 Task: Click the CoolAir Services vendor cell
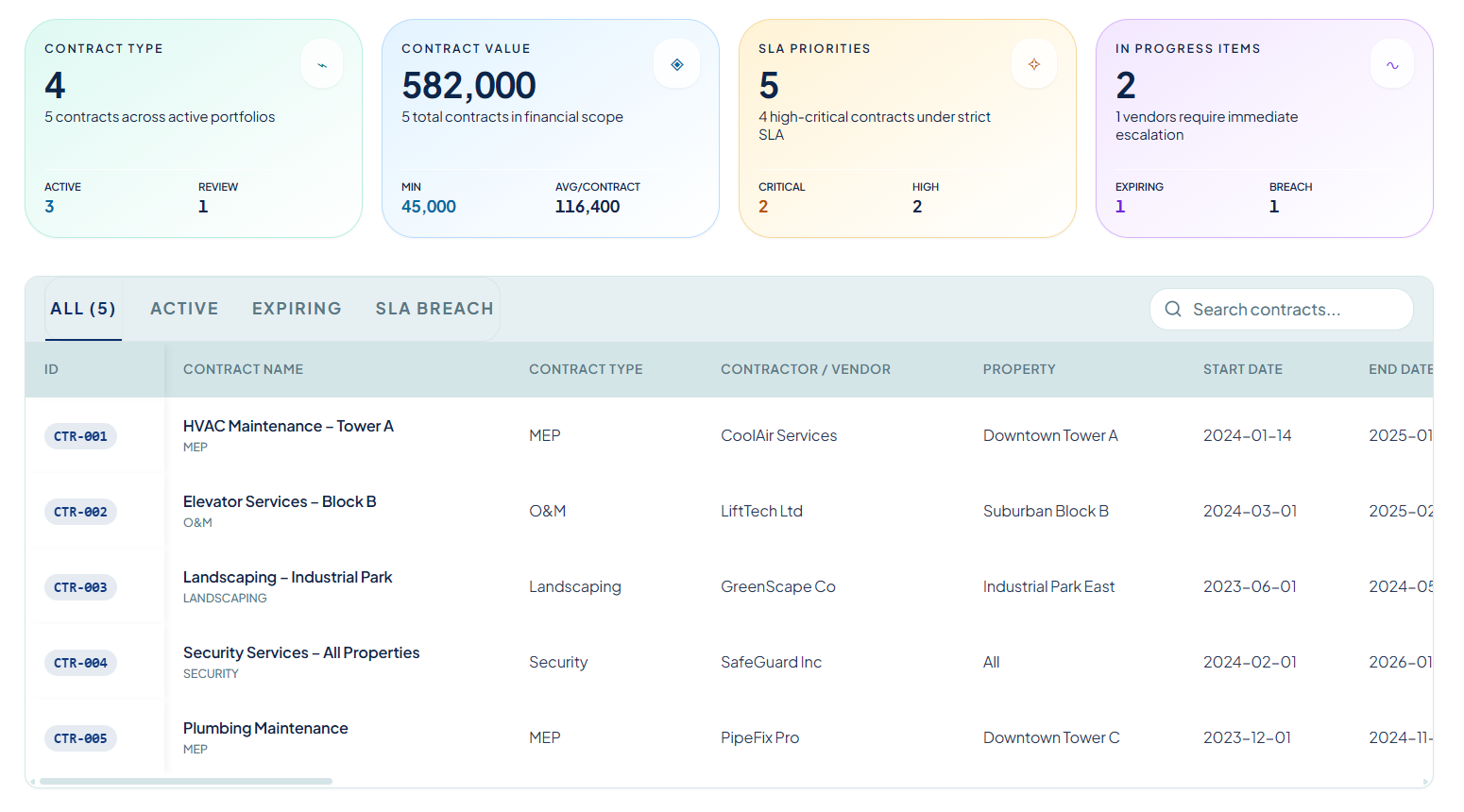(x=779, y=435)
